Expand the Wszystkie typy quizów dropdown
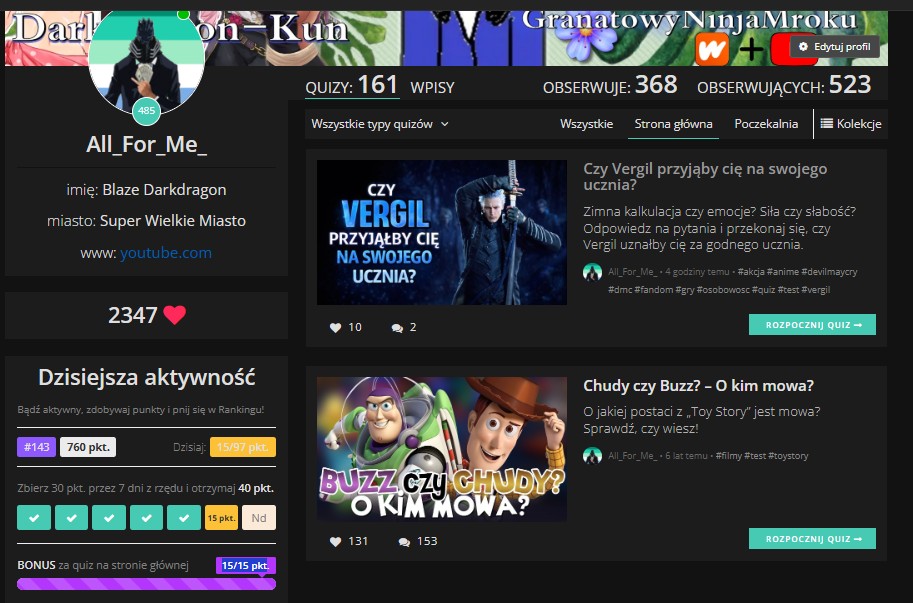913x603 pixels. click(x=380, y=124)
